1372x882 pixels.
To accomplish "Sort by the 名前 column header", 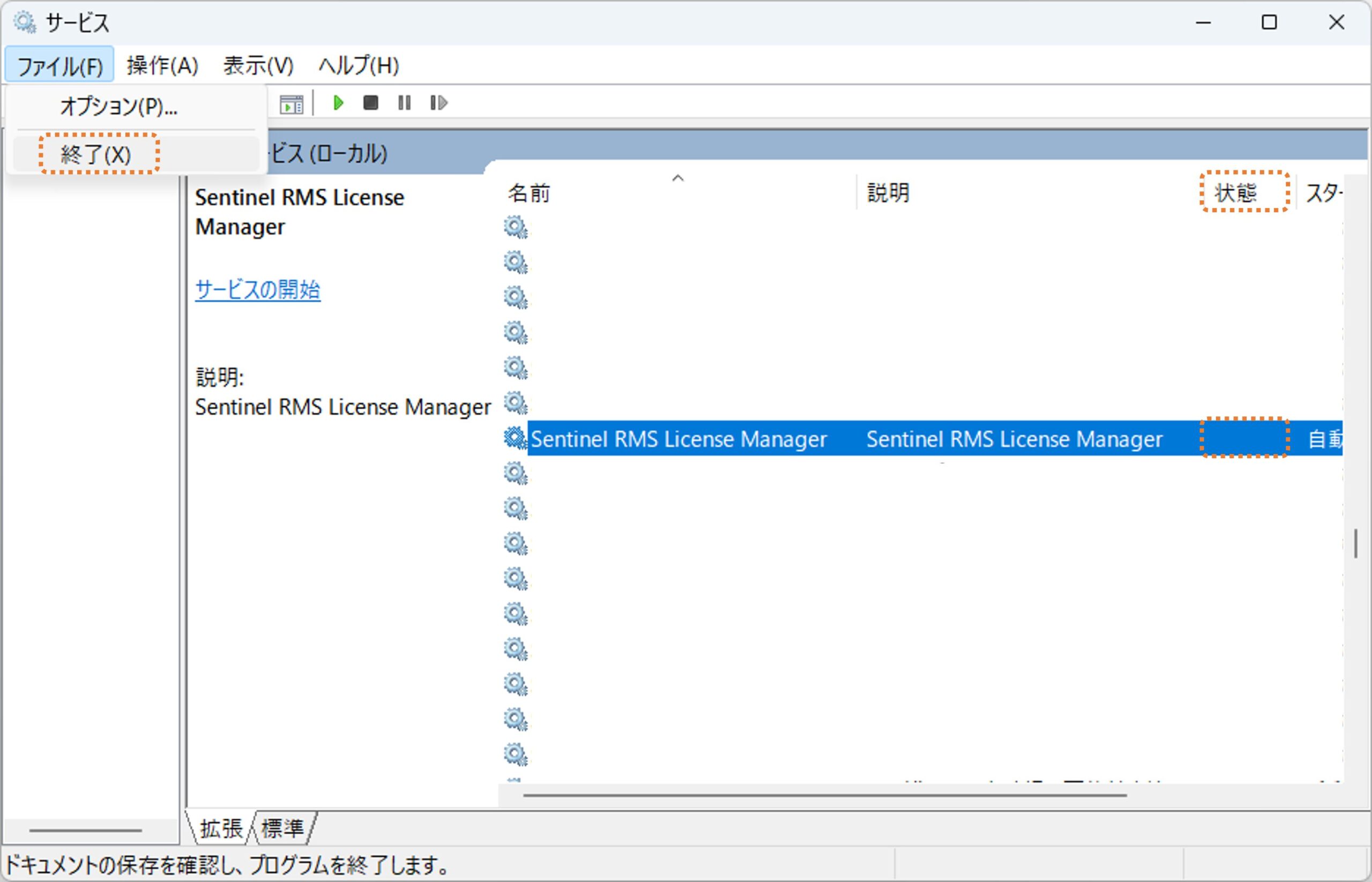I will 678,193.
